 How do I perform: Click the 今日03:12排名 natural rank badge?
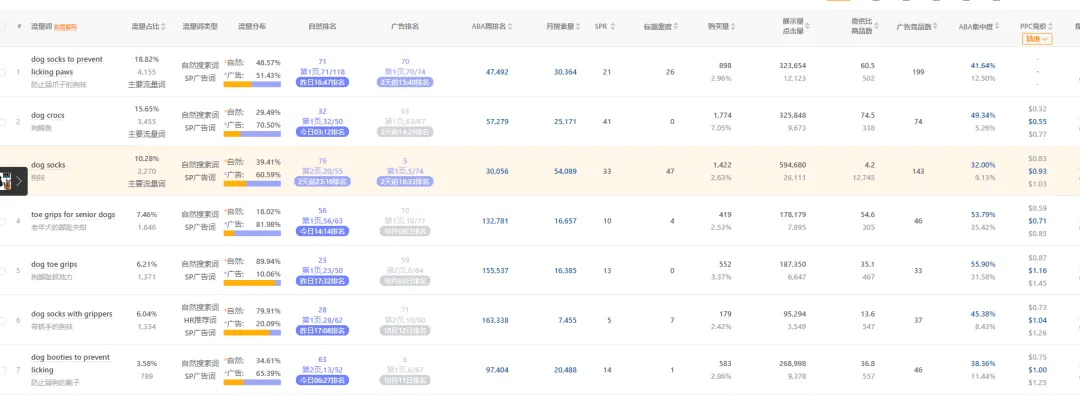pyautogui.click(x=322, y=132)
